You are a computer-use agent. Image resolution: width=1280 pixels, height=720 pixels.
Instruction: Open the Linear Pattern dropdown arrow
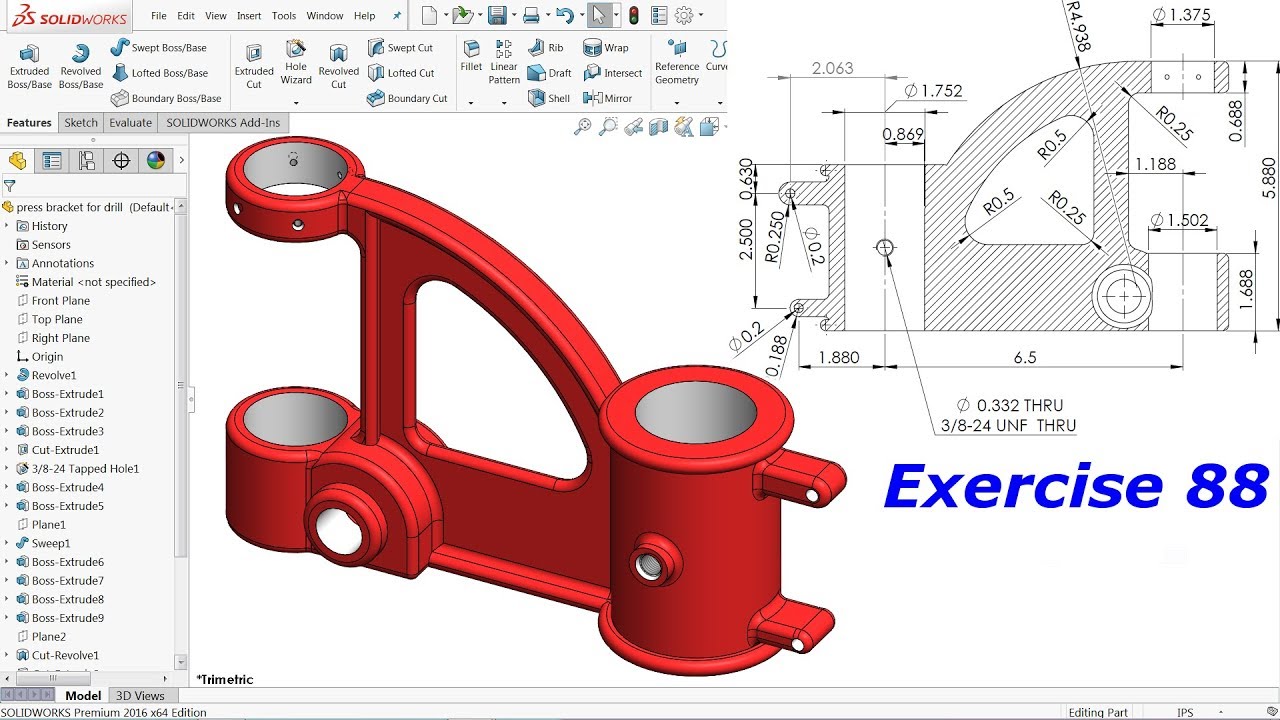click(x=504, y=101)
